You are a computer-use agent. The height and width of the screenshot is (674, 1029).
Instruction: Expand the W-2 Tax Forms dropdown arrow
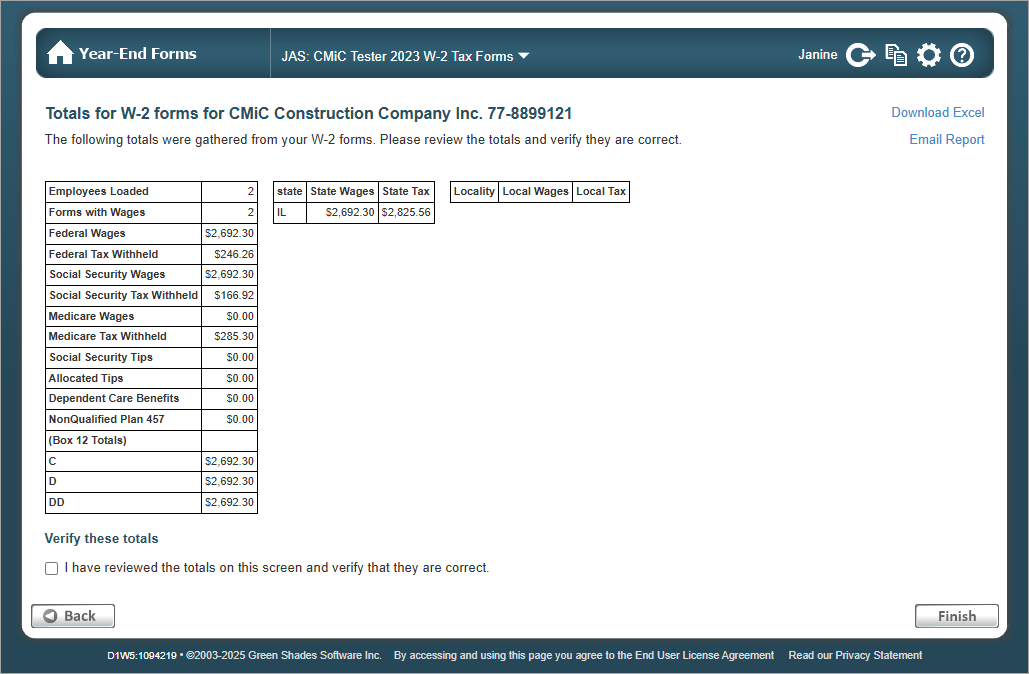tap(524, 56)
